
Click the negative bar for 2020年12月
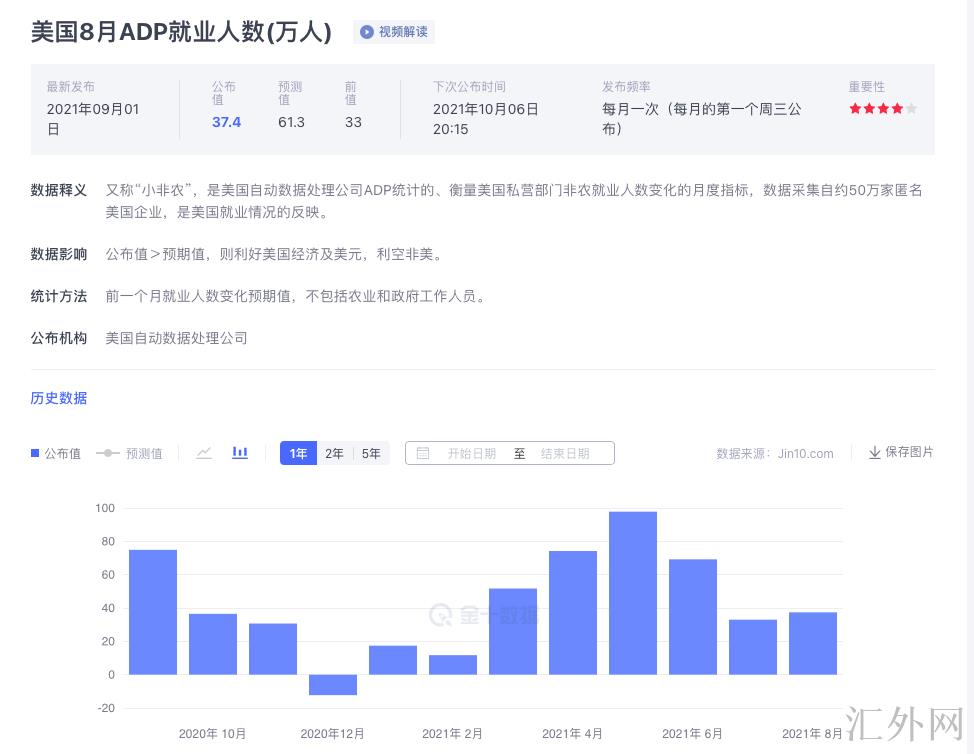(x=333, y=684)
